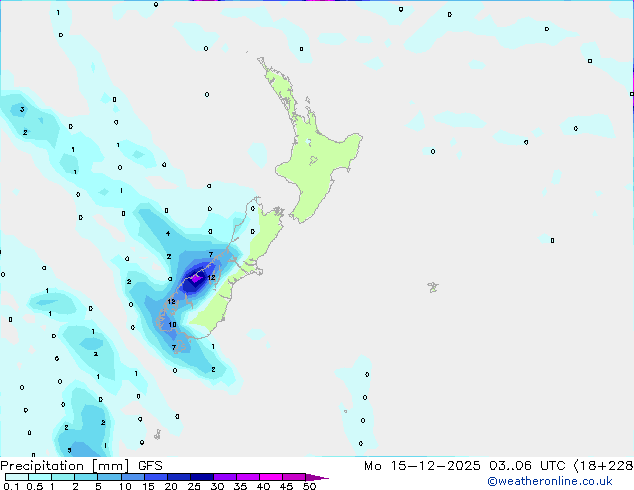Click the '4' precipitation value west of South Island
The image size is (634, 490).
[x=168, y=233]
